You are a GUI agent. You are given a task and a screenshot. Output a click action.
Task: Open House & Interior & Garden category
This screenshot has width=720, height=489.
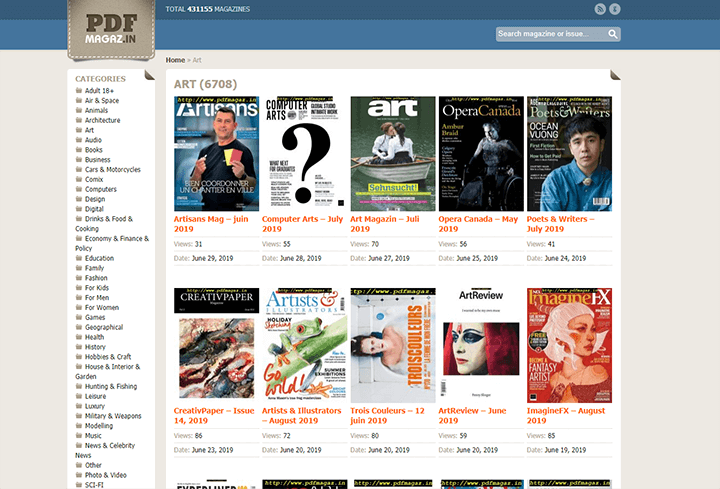108,371
